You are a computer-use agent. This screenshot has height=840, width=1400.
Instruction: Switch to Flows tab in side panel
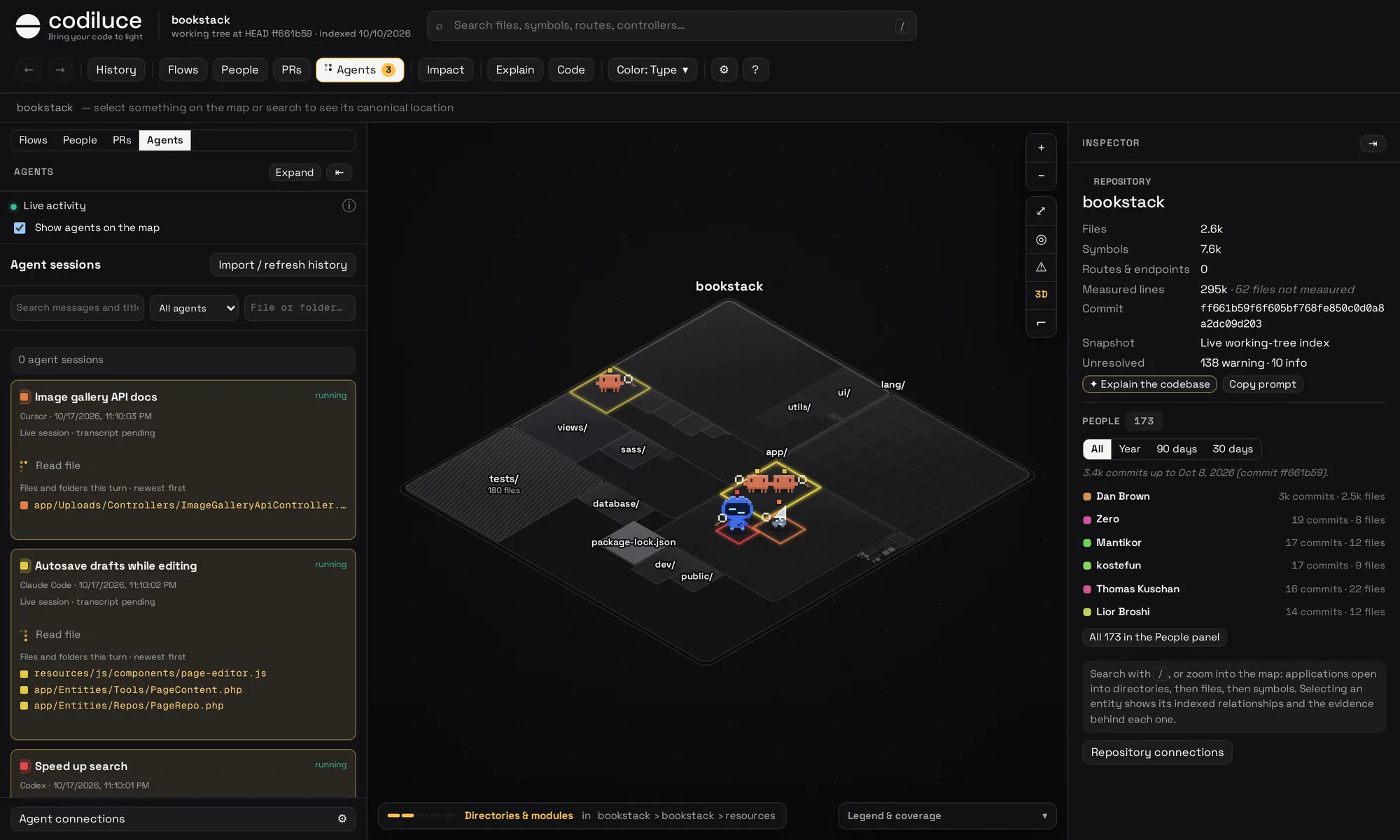pos(33,140)
